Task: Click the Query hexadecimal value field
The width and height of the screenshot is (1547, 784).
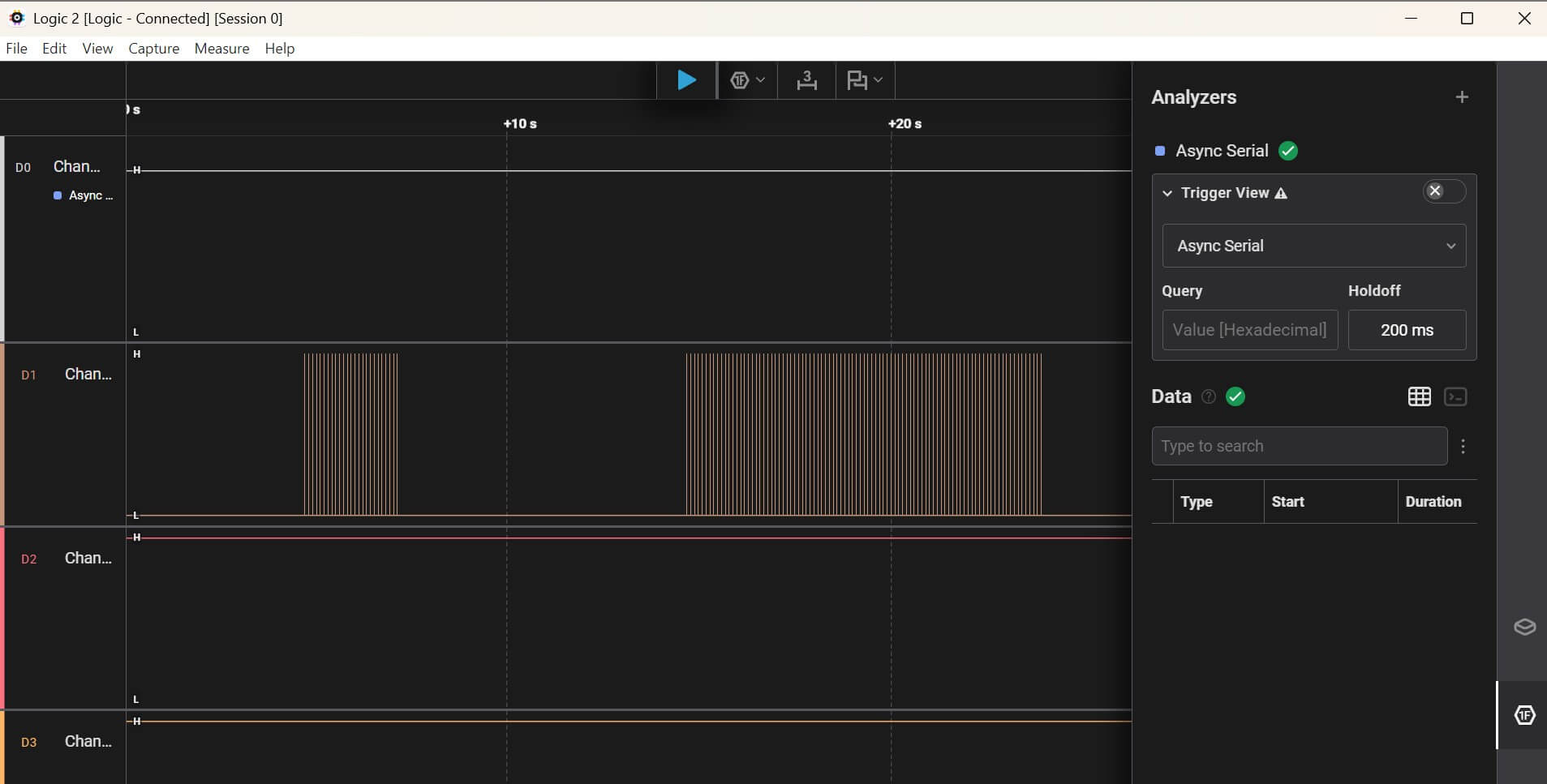Action: 1249,330
